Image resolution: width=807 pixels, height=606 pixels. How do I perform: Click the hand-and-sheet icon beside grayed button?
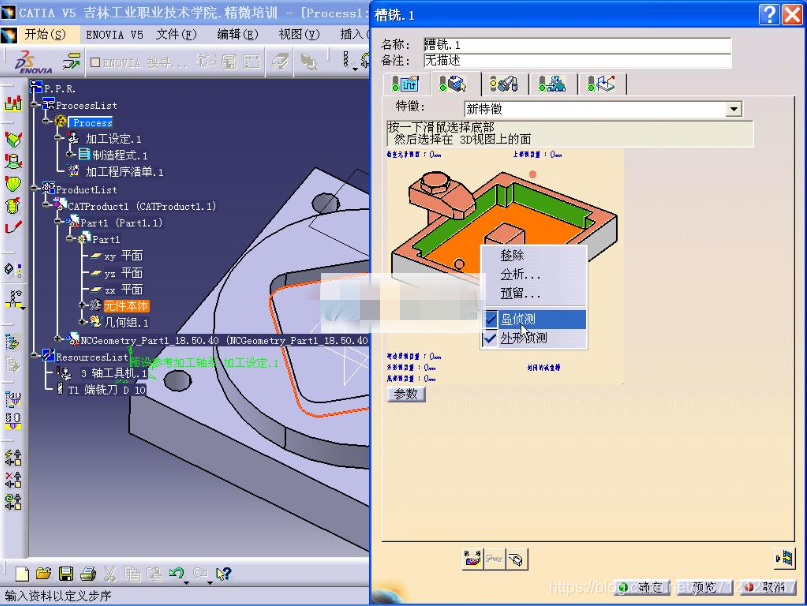(517, 559)
